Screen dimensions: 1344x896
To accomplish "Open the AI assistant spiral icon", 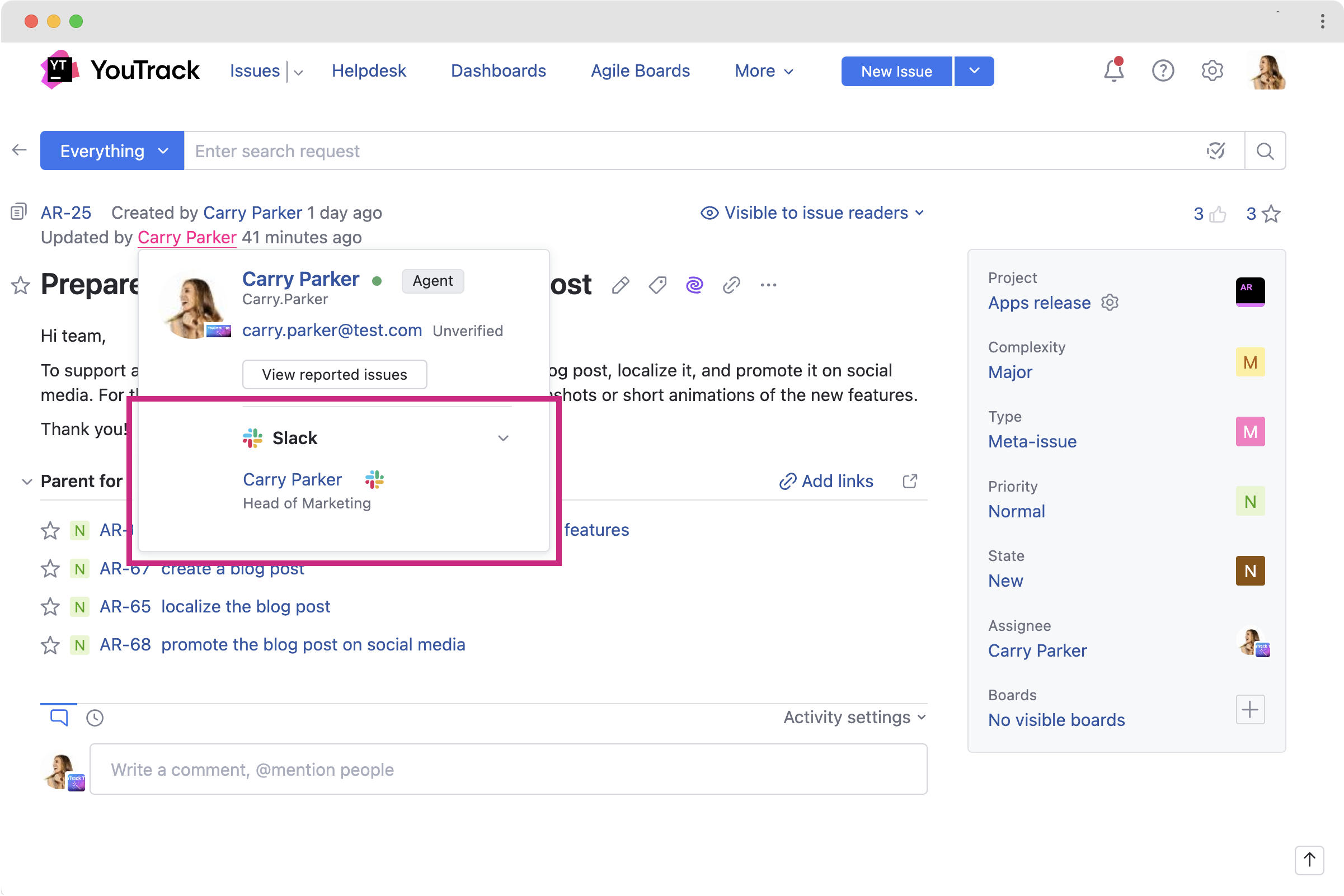I will click(x=694, y=285).
